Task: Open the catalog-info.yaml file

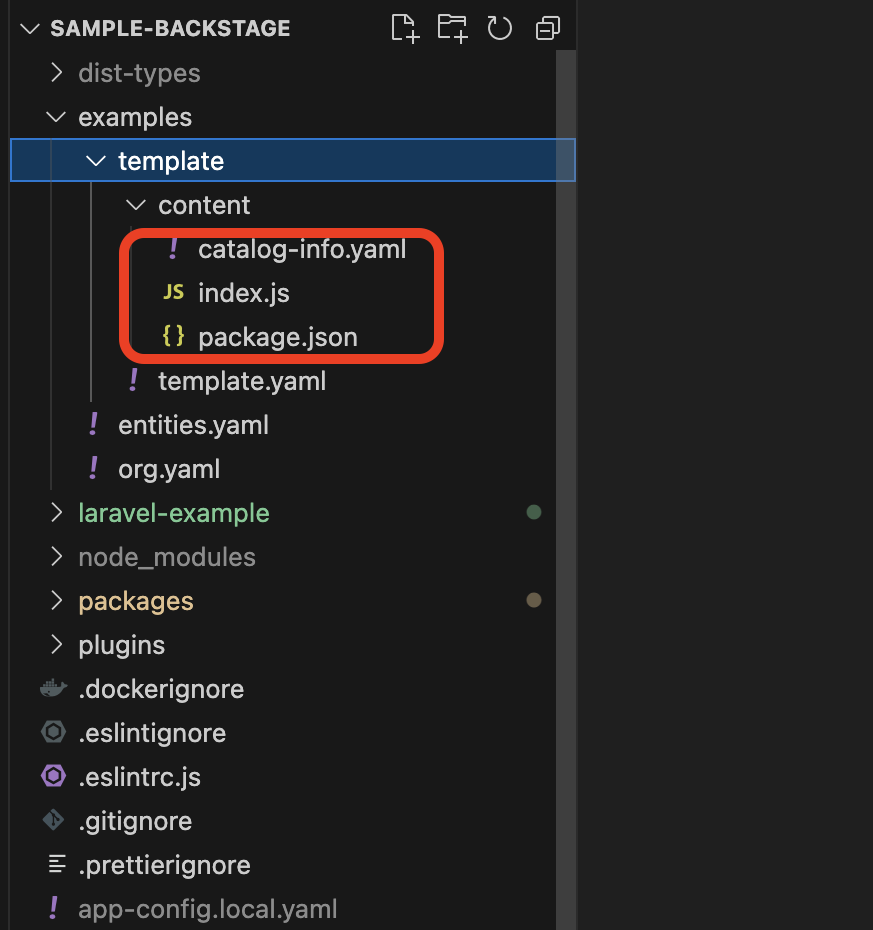Action: [302, 249]
